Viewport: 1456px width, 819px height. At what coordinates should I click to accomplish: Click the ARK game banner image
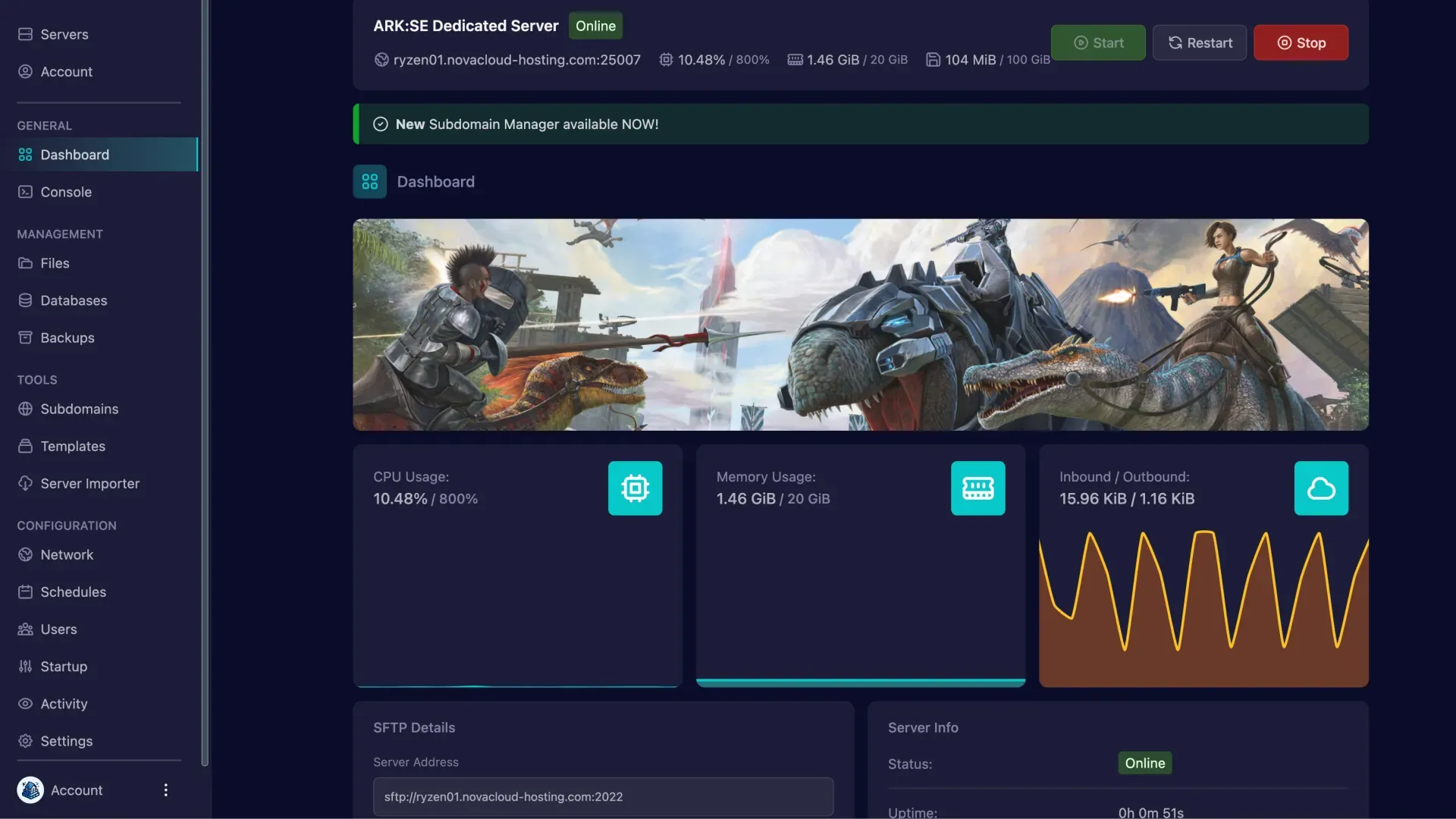(860, 325)
